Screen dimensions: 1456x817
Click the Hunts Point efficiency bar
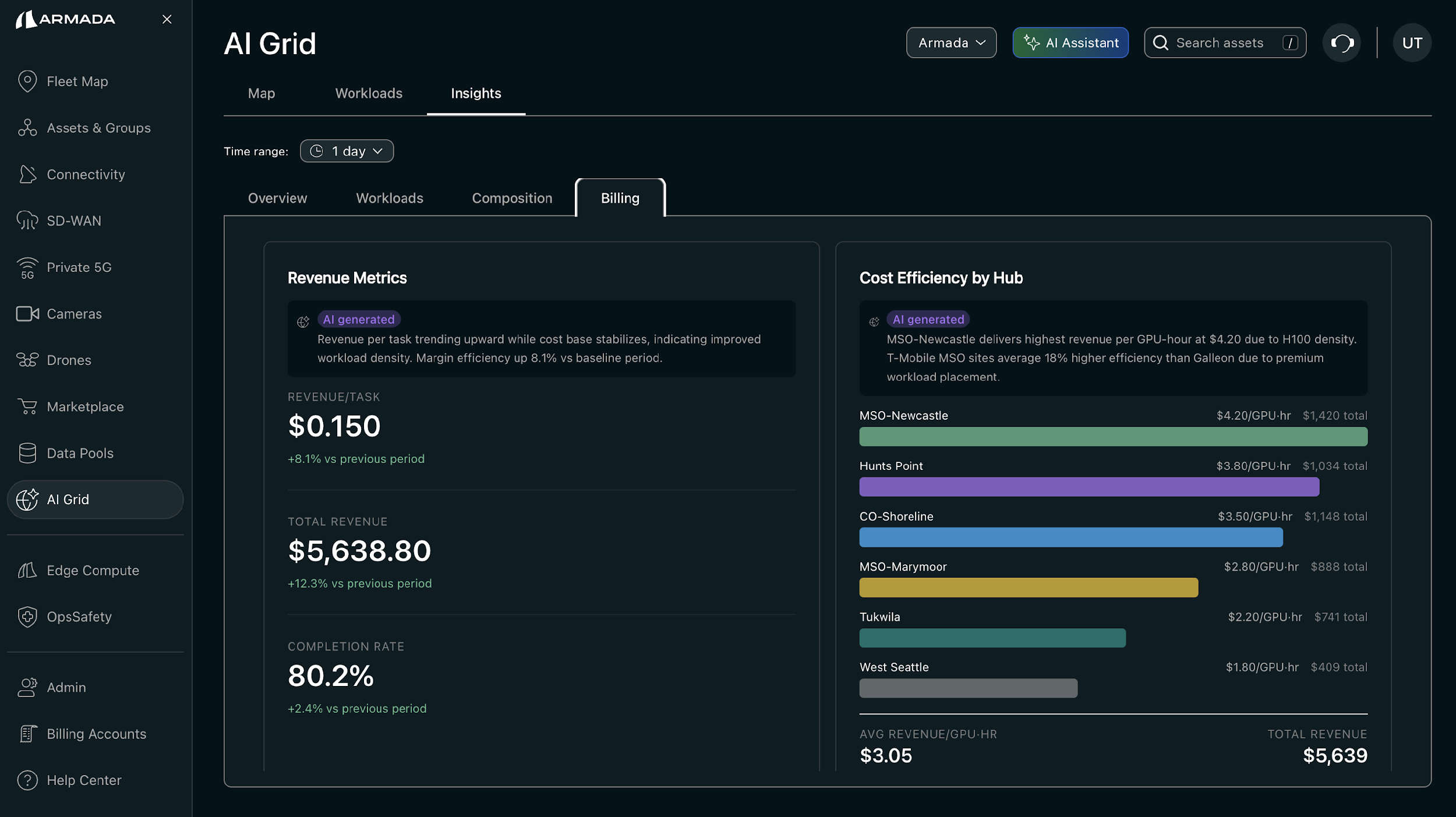(x=1089, y=487)
